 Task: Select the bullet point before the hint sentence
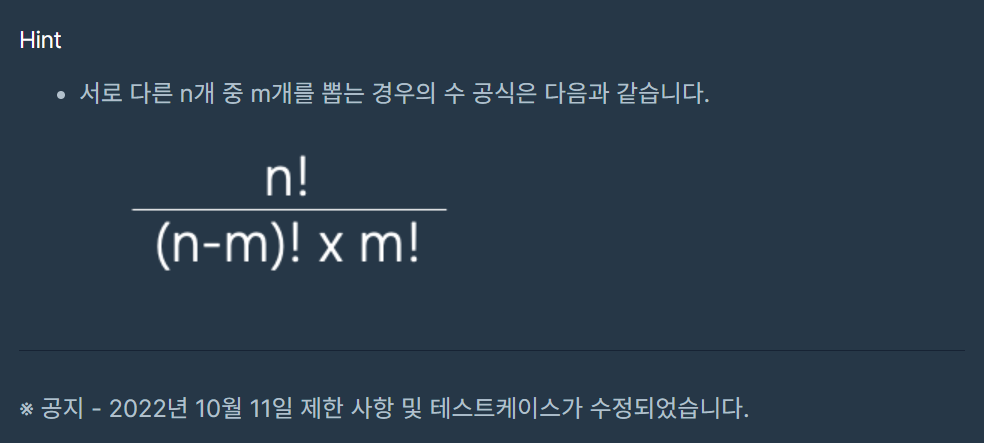[61, 95]
